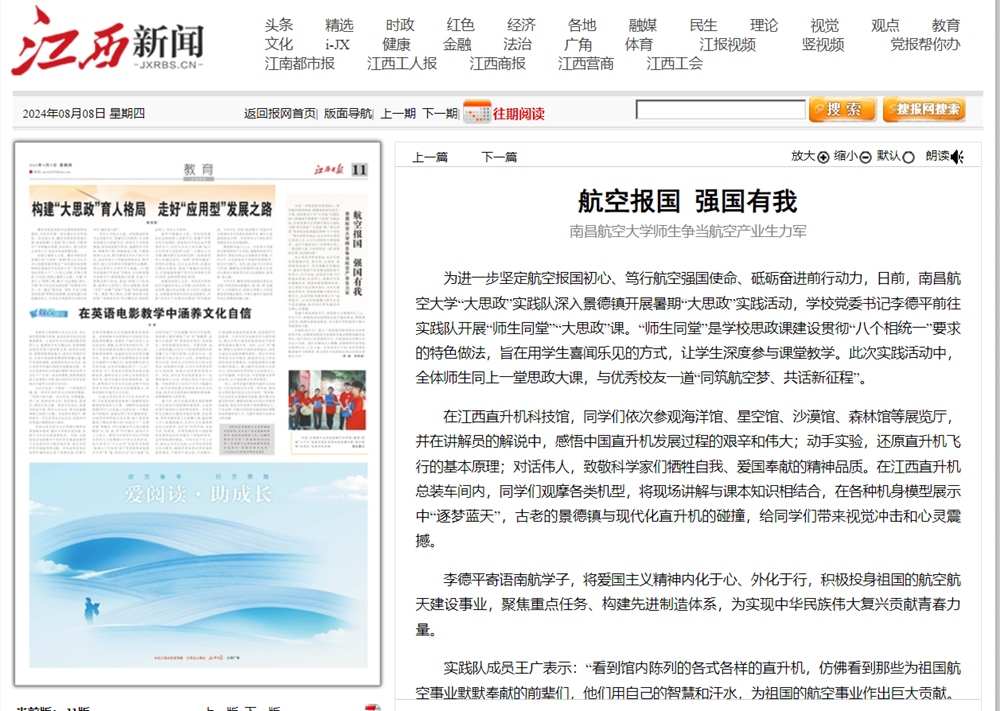Click the 默认 default size circle icon
The image size is (1000, 711).
click(x=908, y=157)
